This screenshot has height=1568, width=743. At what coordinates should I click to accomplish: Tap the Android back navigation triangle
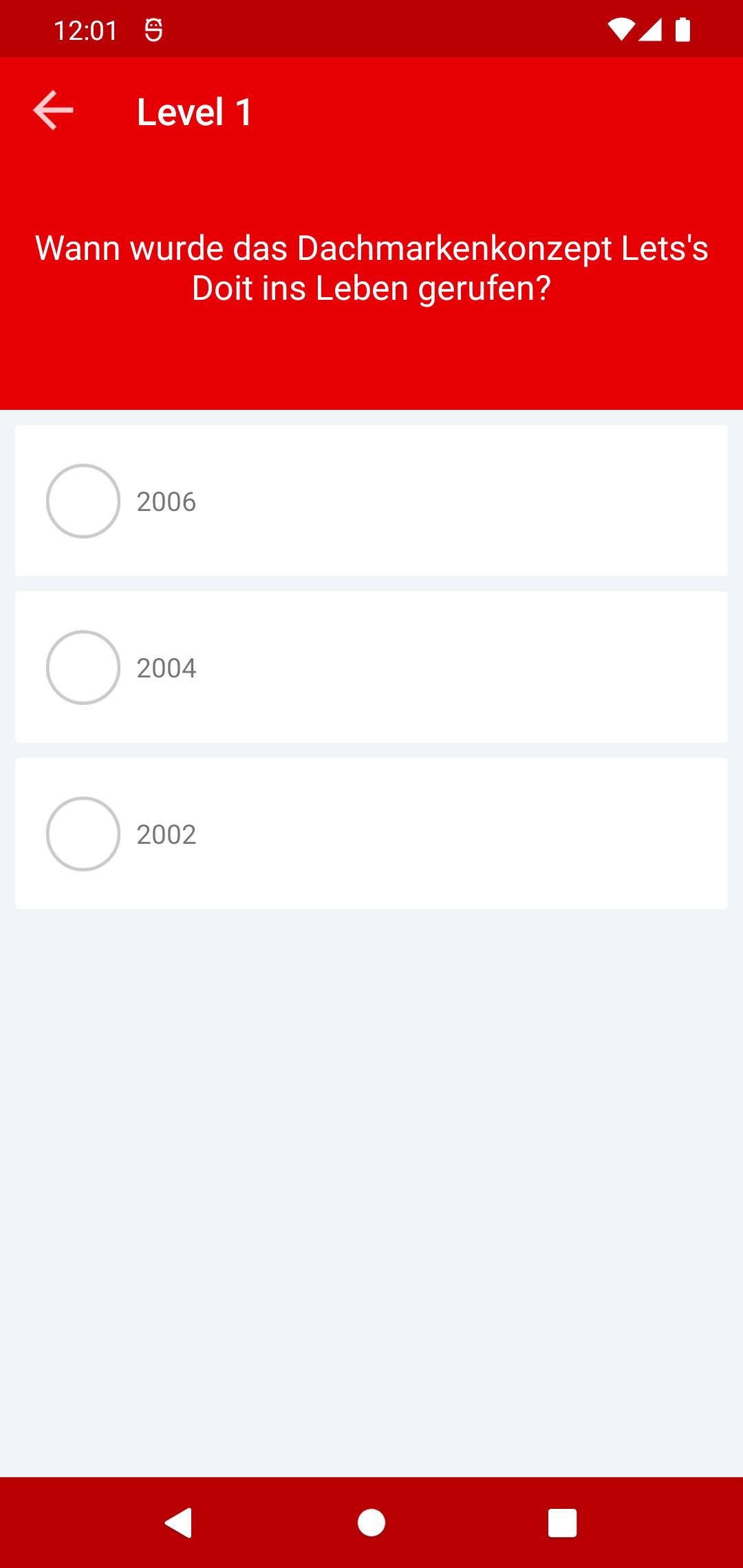(179, 1523)
